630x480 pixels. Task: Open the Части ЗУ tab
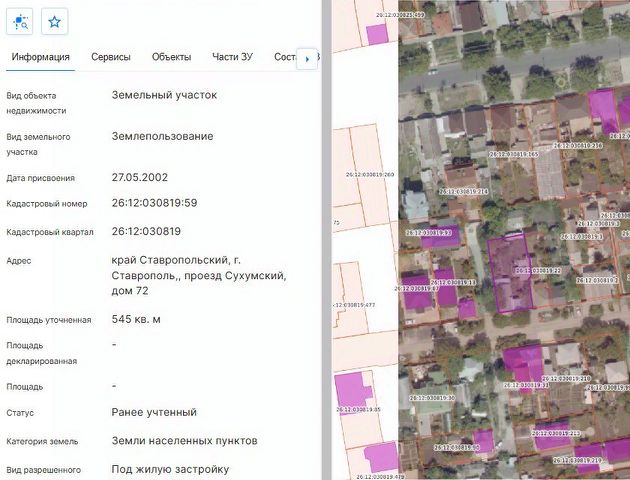(233, 57)
